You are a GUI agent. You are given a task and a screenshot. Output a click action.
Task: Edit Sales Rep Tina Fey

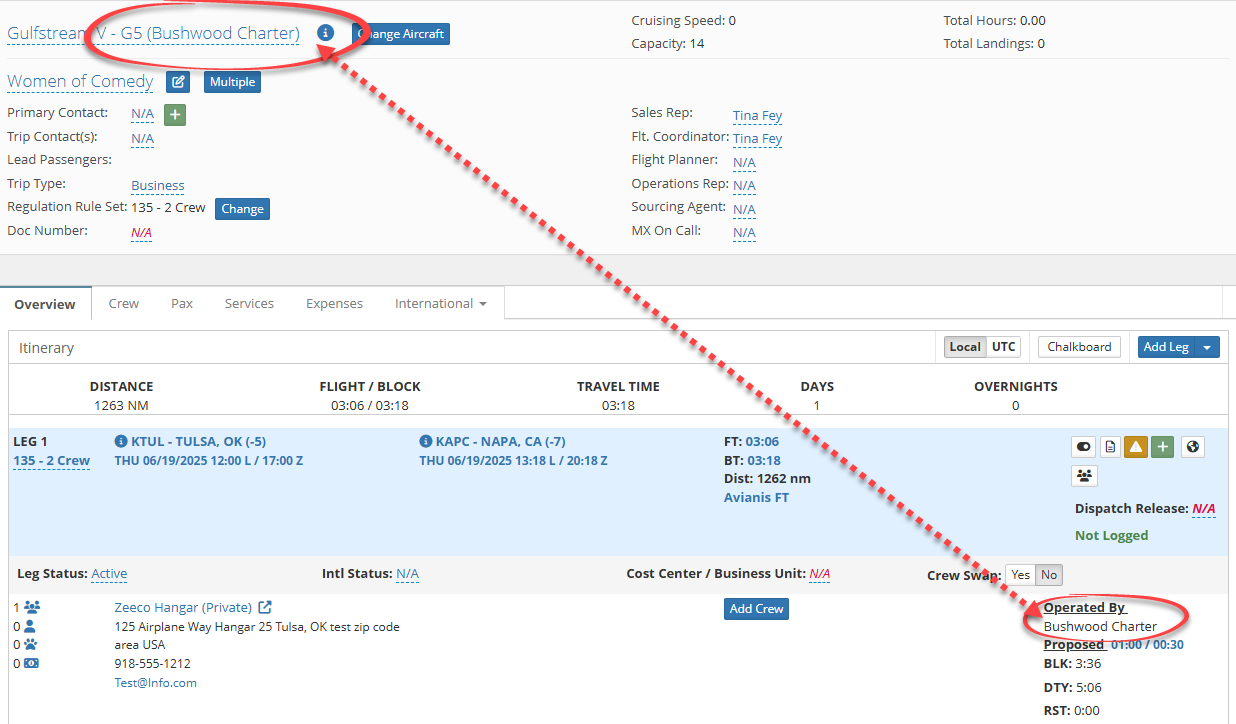757,116
